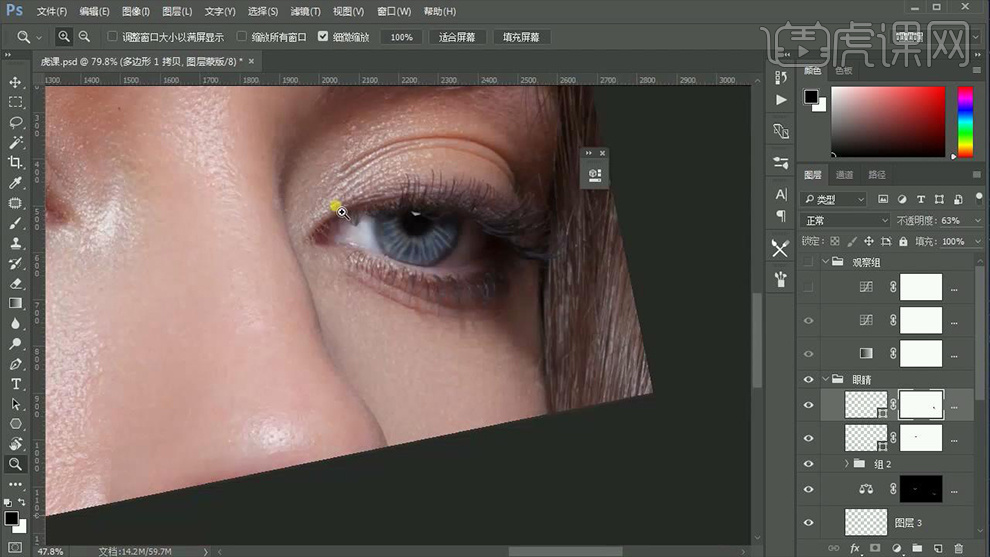Expand the 组 2 layer group
This screenshot has width=990, height=557.
tap(846, 464)
